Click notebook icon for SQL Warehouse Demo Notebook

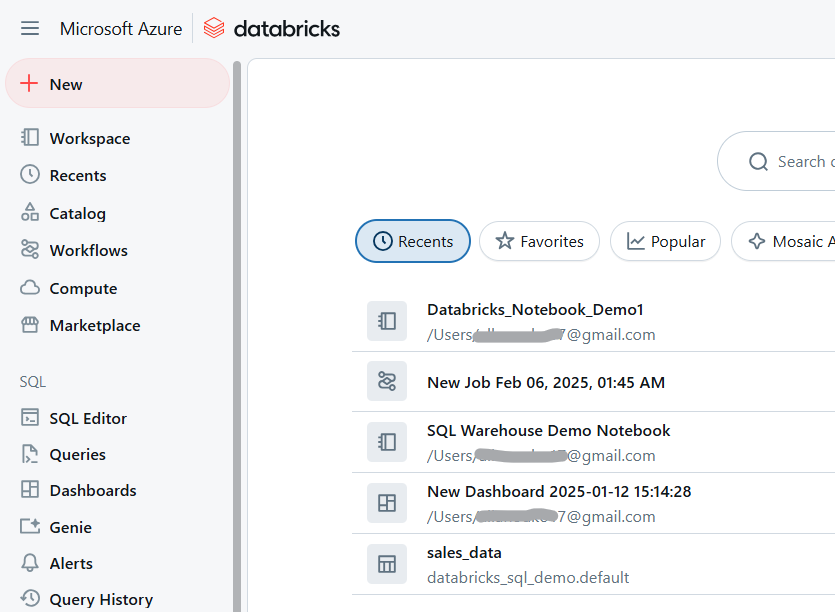click(x=387, y=442)
